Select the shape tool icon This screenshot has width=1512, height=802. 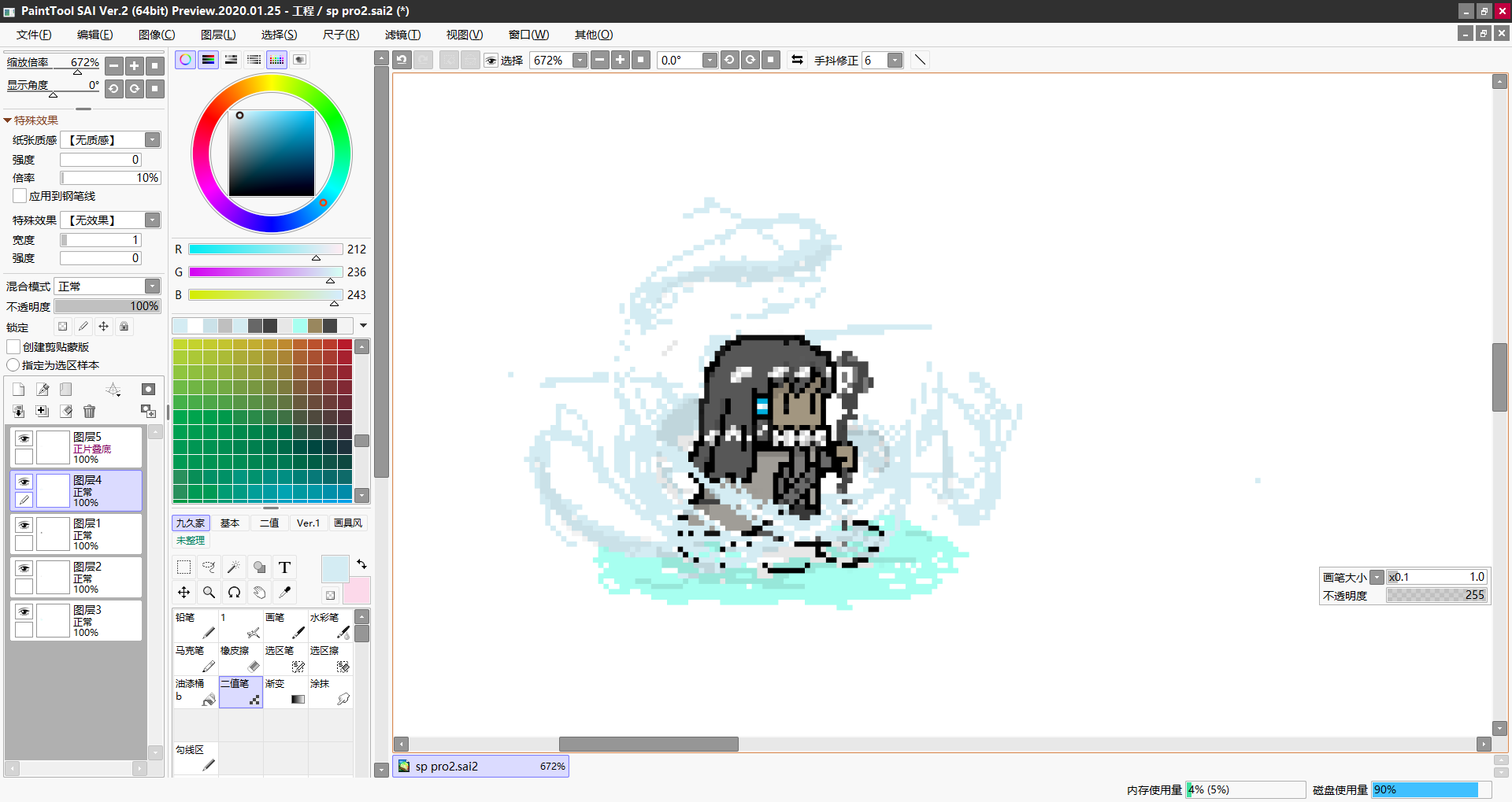(x=259, y=567)
